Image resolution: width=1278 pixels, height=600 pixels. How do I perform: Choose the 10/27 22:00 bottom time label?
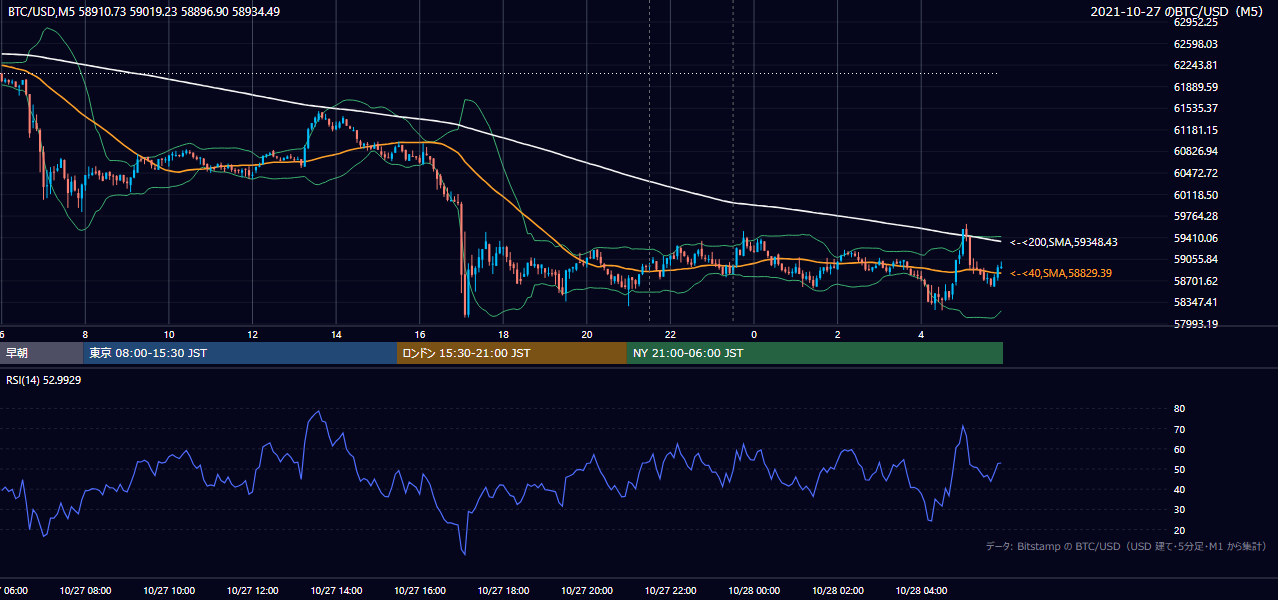[670, 591]
